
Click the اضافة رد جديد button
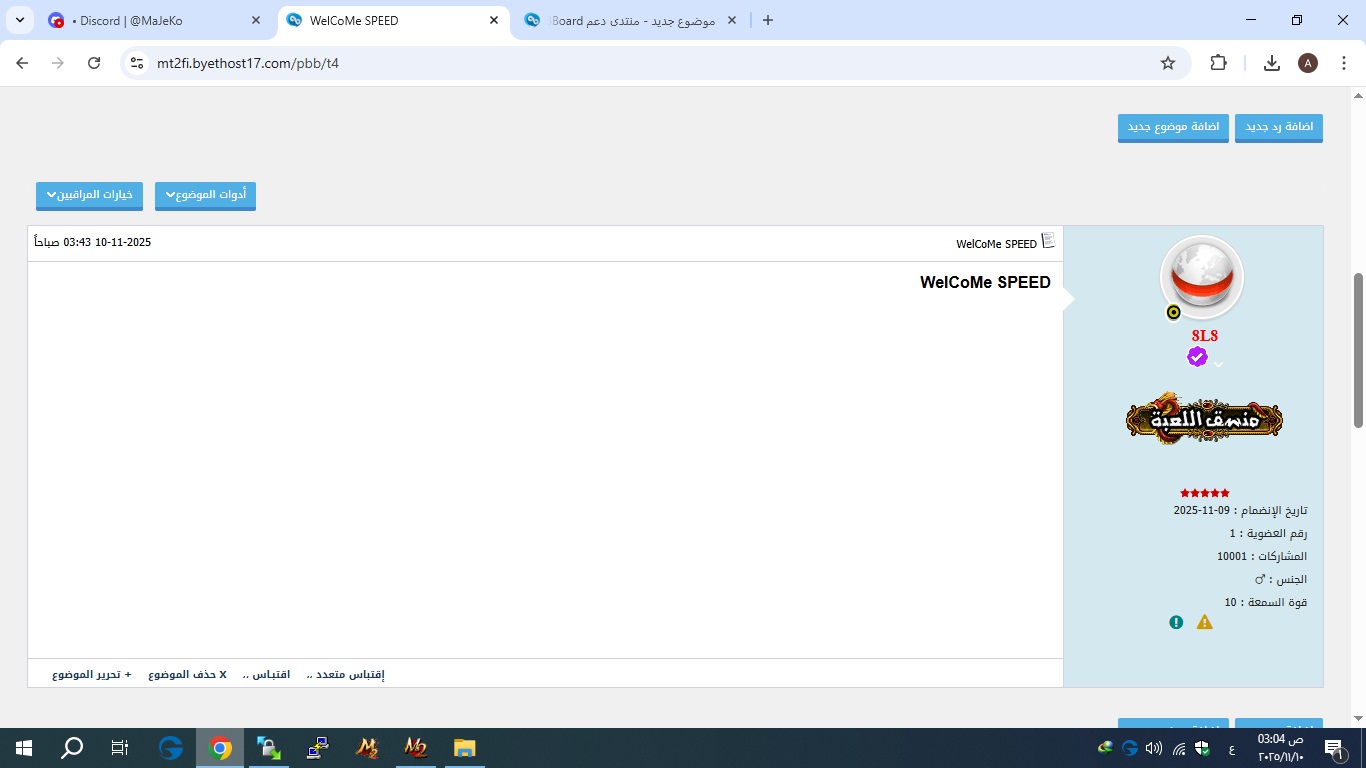[x=1279, y=127]
